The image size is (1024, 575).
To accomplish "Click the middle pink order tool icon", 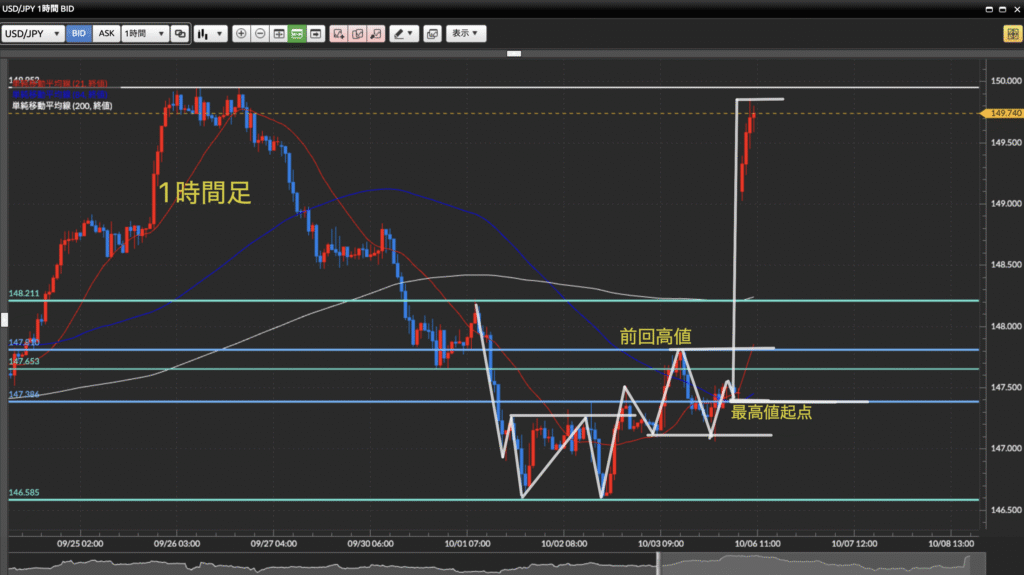I will point(357,33).
